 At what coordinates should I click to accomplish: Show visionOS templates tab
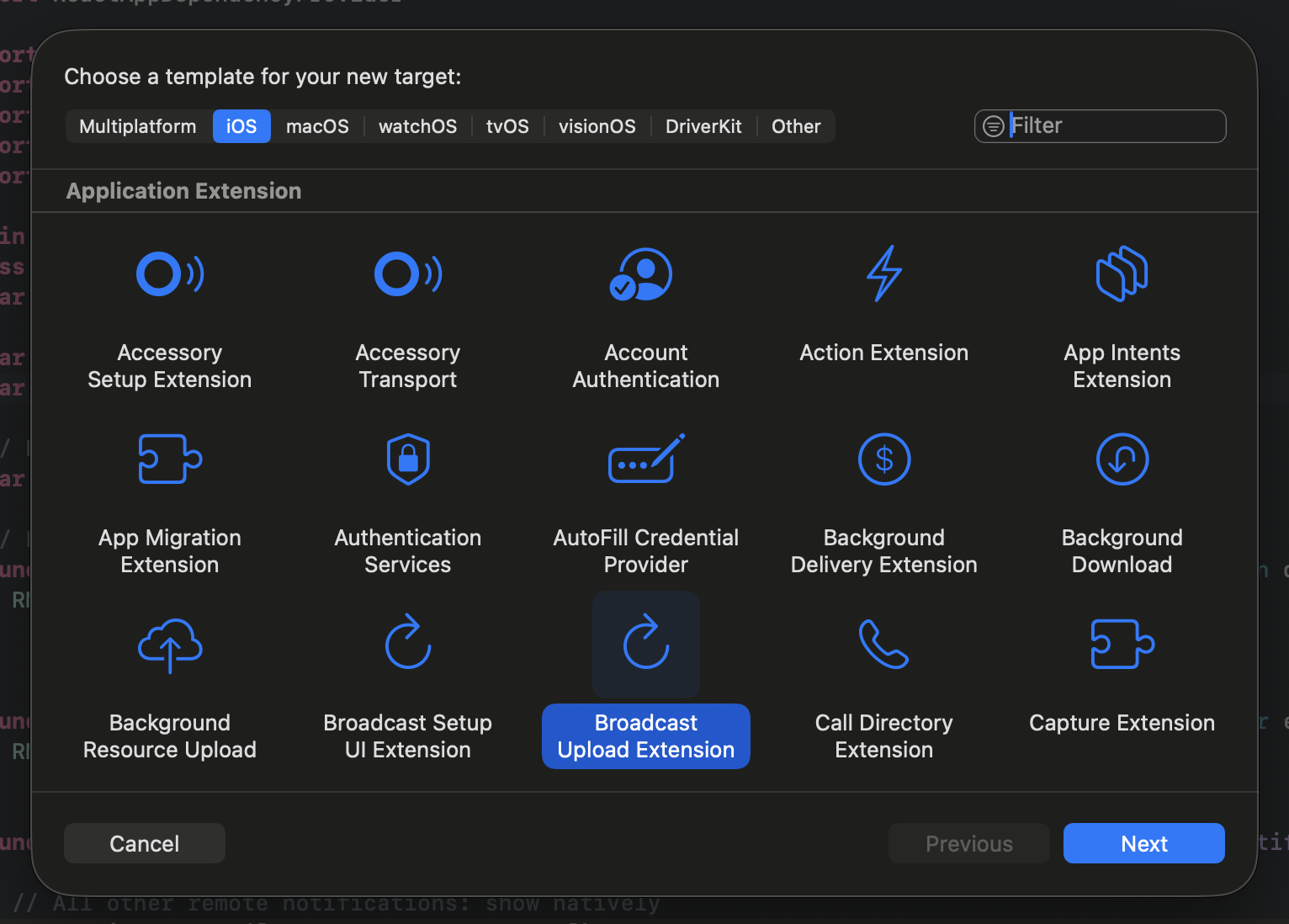click(597, 126)
